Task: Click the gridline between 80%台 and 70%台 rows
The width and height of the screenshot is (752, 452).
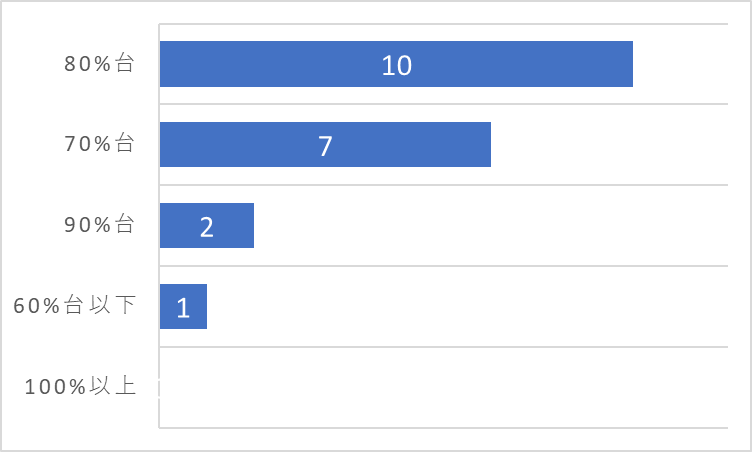Action: click(x=444, y=104)
